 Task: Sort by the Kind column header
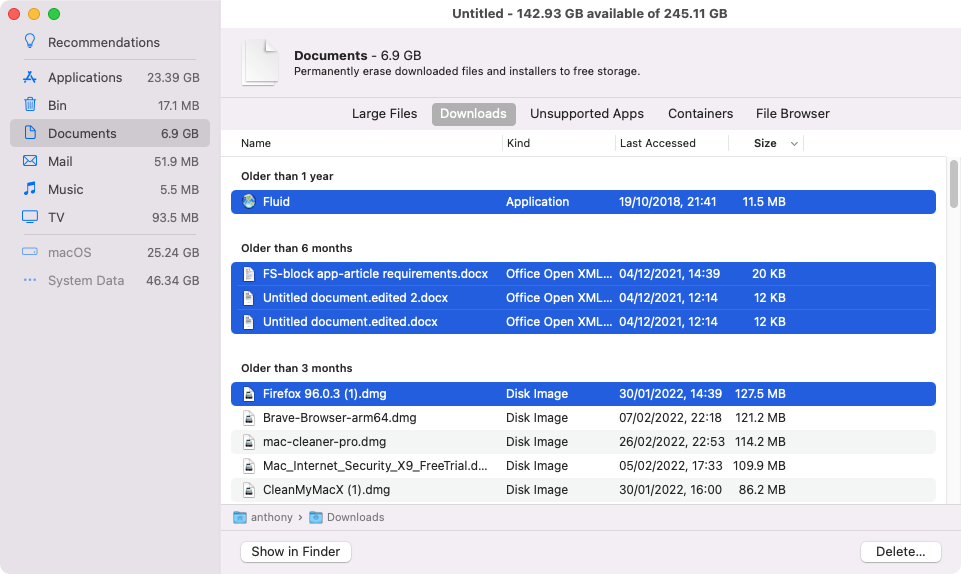pyautogui.click(x=518, y=143)
